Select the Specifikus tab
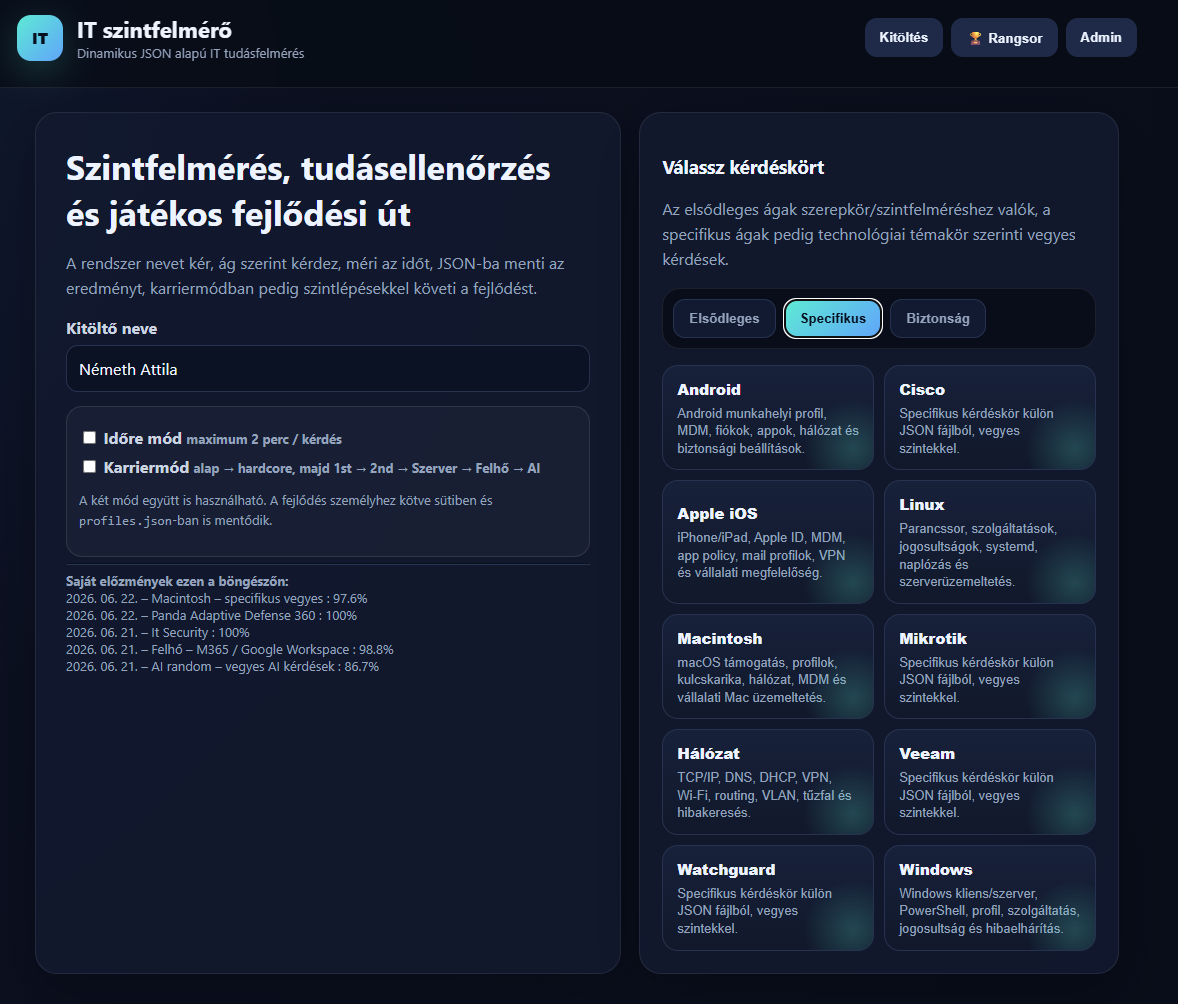Viewport: 1178px width, 1004px height. 832,319
